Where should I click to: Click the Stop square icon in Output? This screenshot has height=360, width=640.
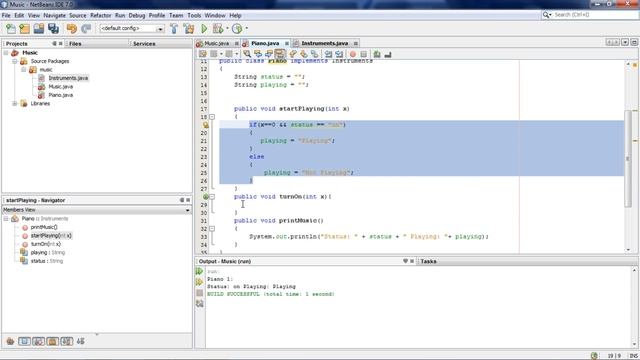point(199,293)
